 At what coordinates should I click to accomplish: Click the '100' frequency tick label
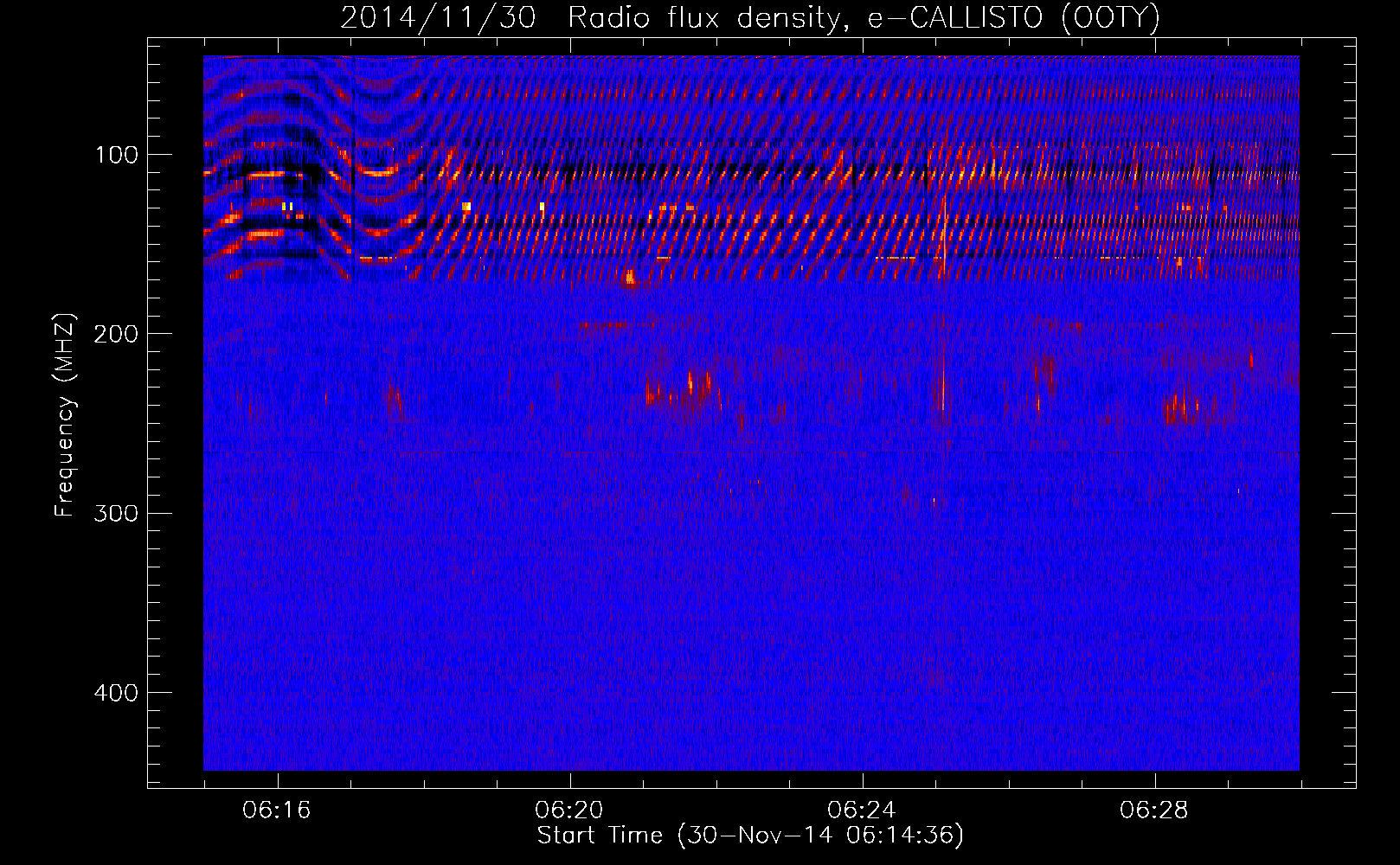click(x=116, y=155)
